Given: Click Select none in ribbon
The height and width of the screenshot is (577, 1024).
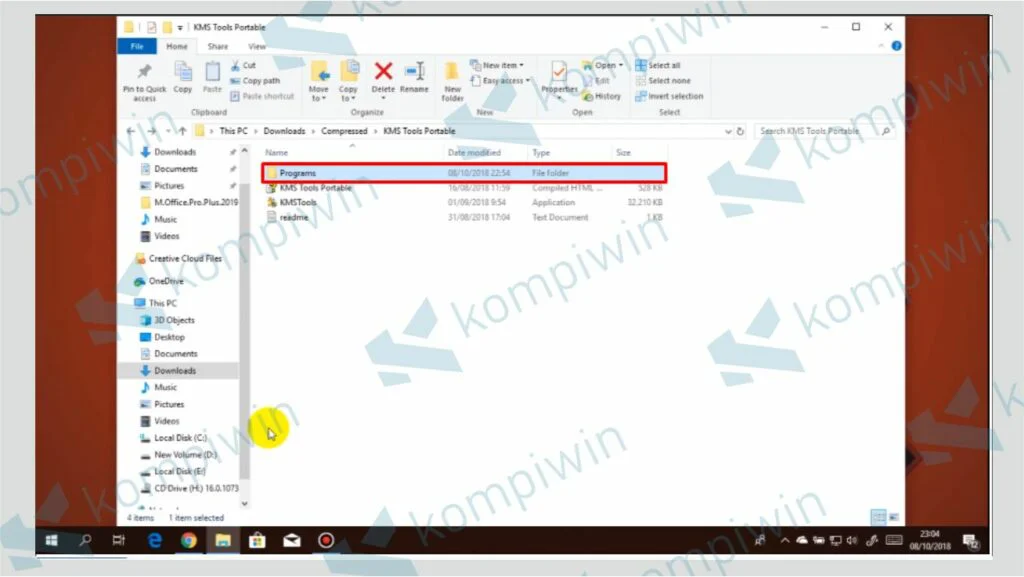Looking at the screenshot, I should coord(664,81).
